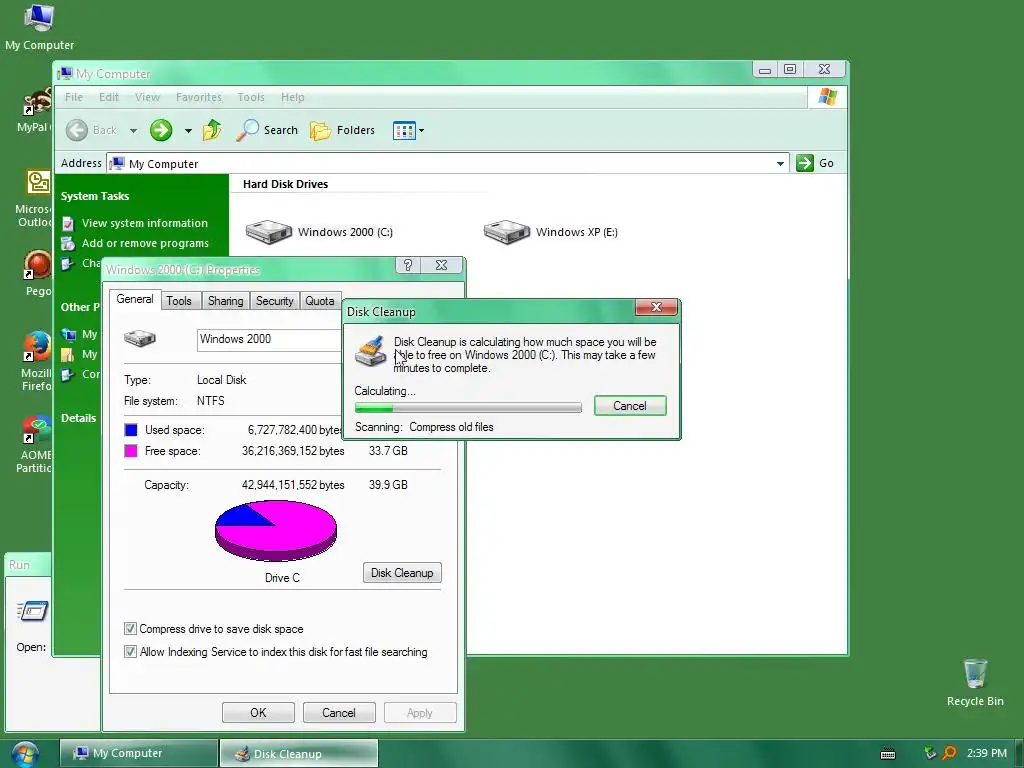1024x768 pixels.
Task: Click the keyboard icon in system tray
Action: 888,754
